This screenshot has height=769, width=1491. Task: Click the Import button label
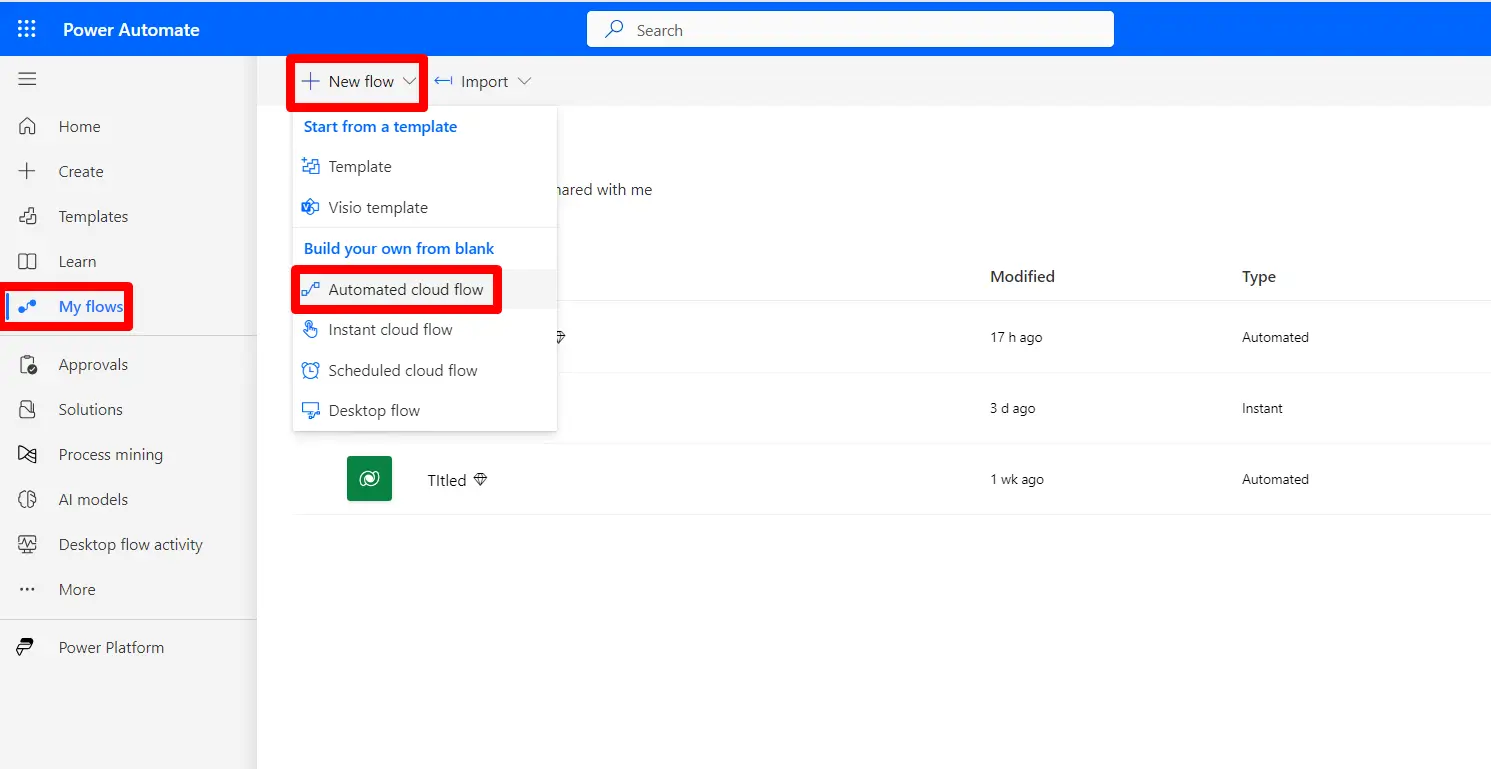484,82
